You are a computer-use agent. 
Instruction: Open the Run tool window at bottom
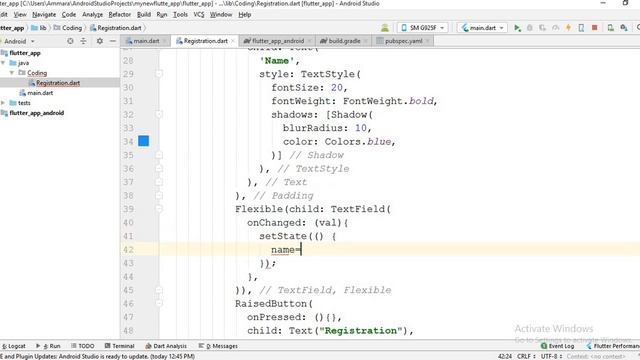[49, 346]
